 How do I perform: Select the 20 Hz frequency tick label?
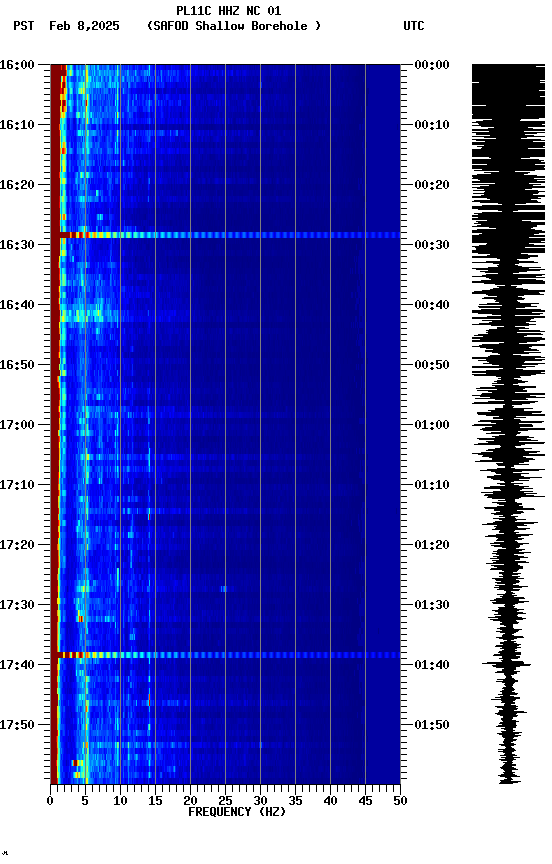(x=190, y=801)
